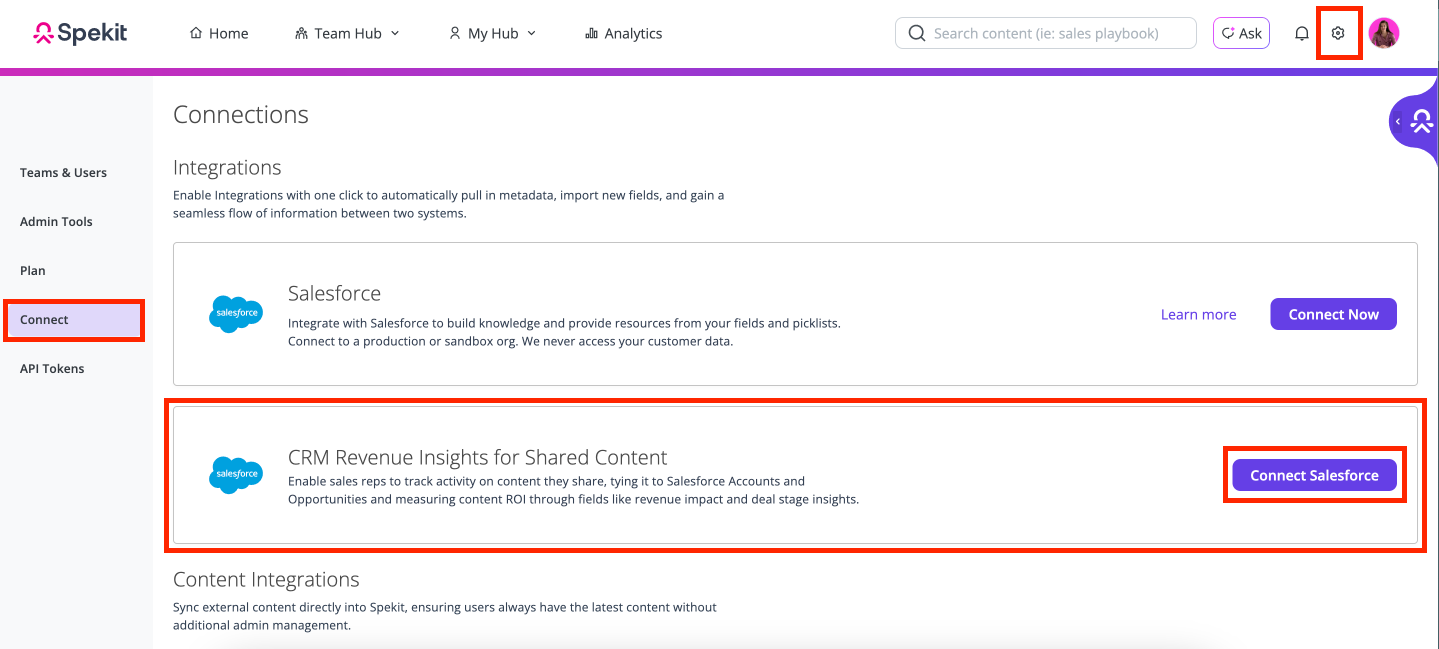Select Admin Tools in sidebar
This screenshot has width=1439, height=649.
(x=56, y=222)
